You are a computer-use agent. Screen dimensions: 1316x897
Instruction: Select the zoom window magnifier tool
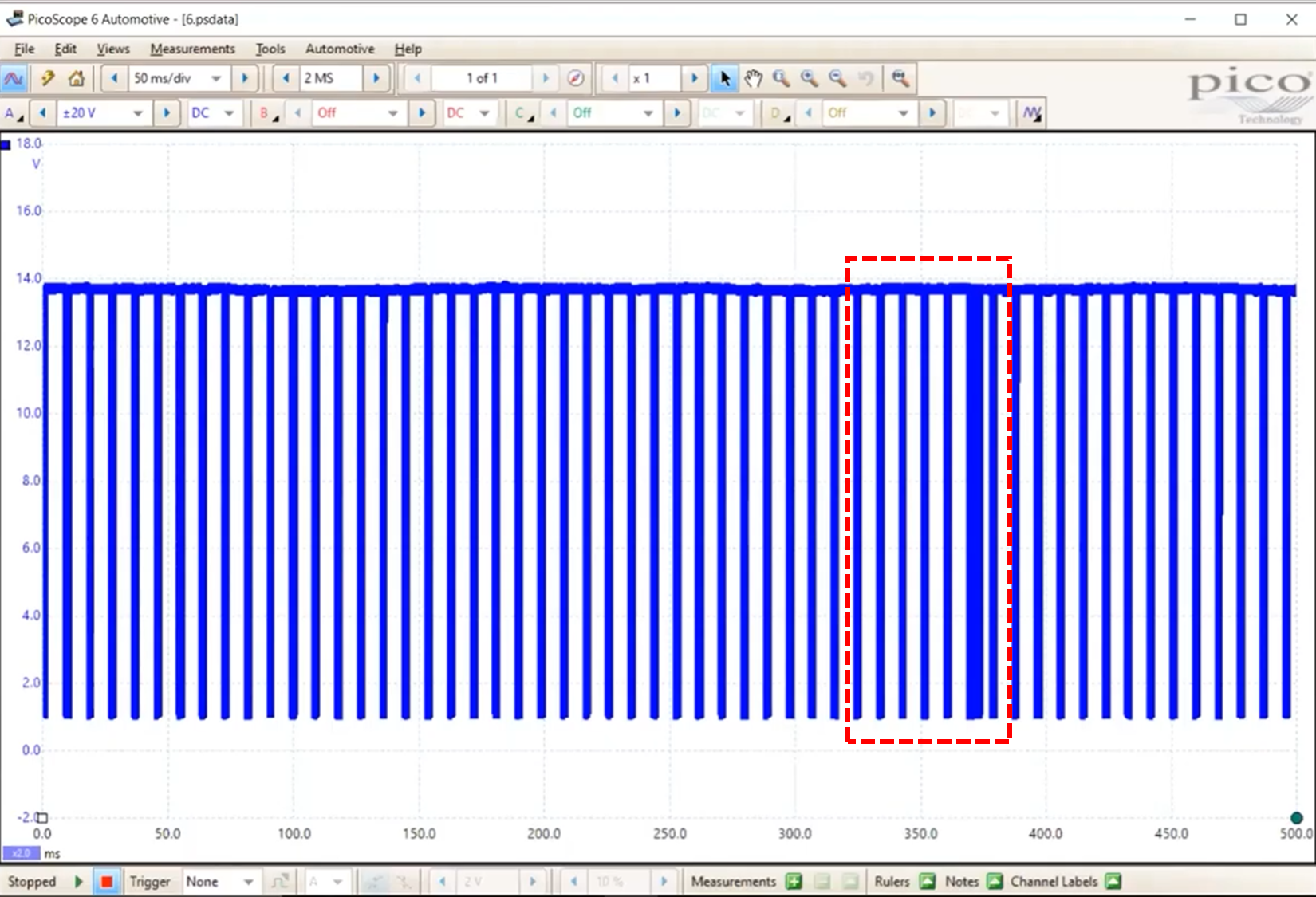781,78
